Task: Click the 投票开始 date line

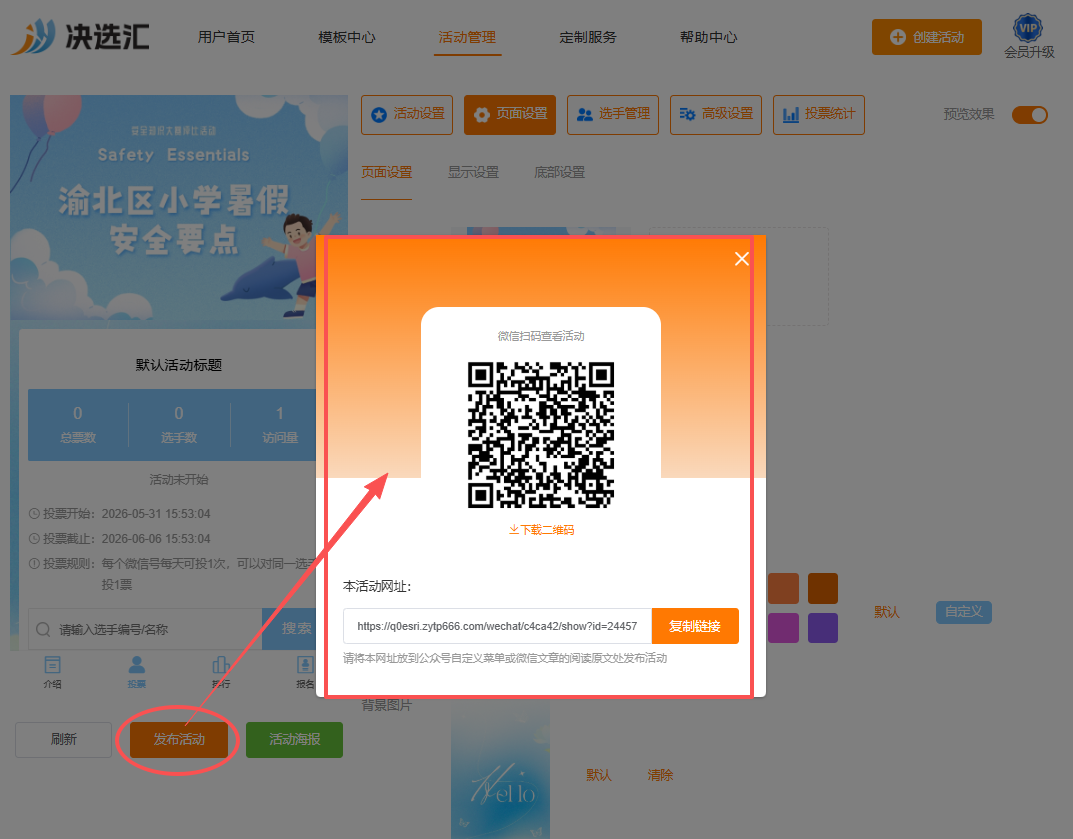Action: pos(120,514)
